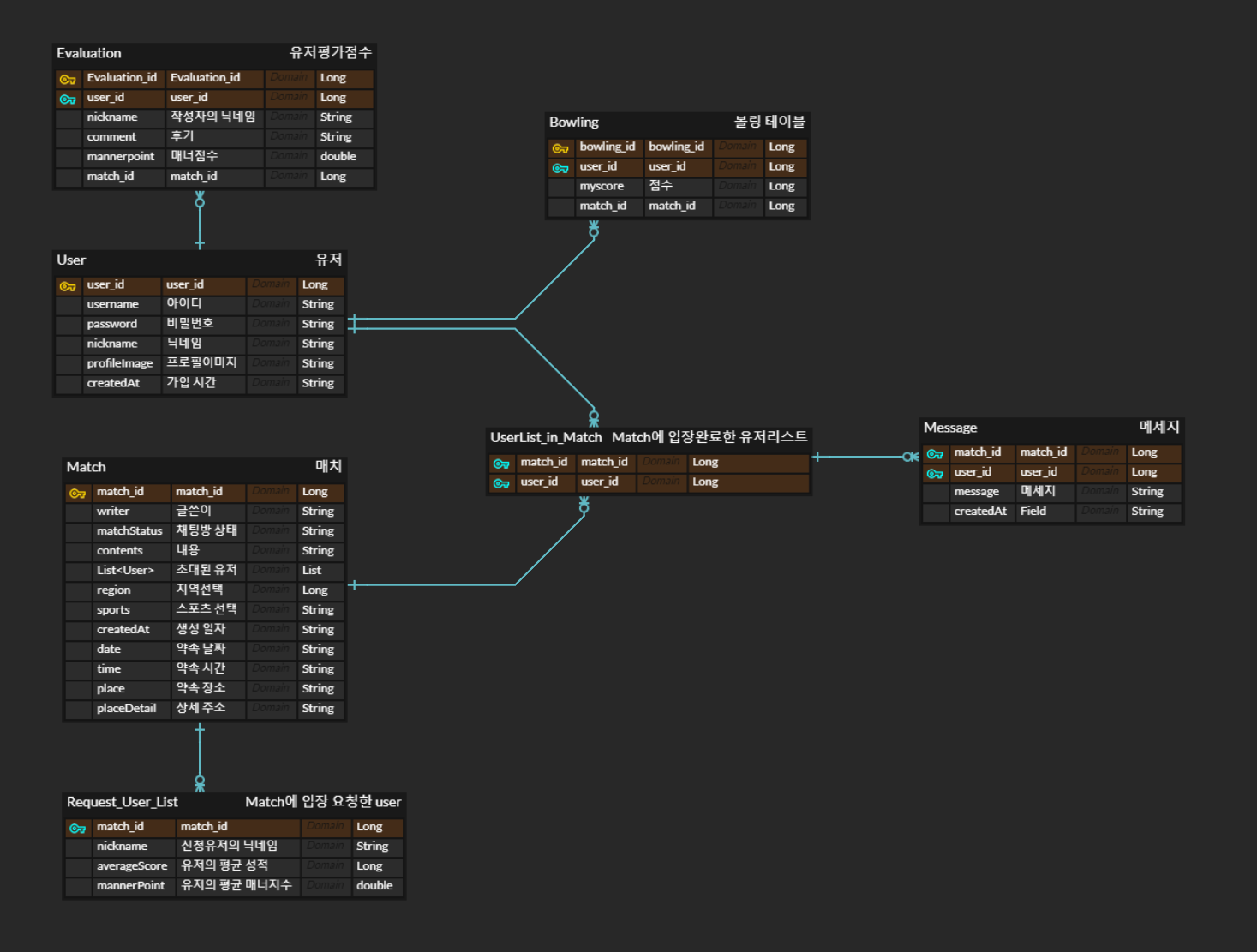This screenshot has width=1257, height=952.
Task: Click the createdAt row in Message table
Action: click(x=979, y=512)
